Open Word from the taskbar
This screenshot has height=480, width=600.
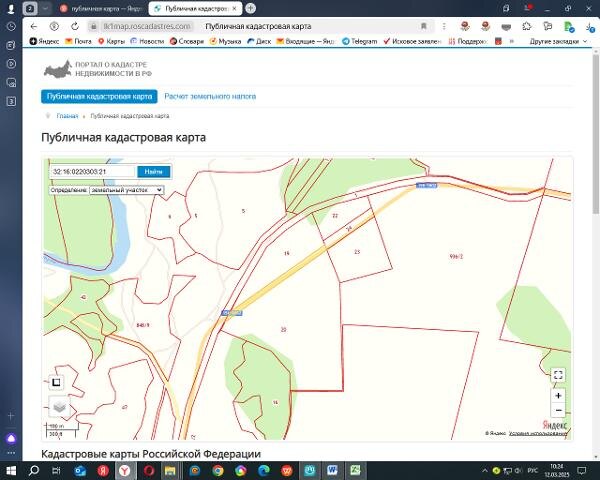pos(332,470)
